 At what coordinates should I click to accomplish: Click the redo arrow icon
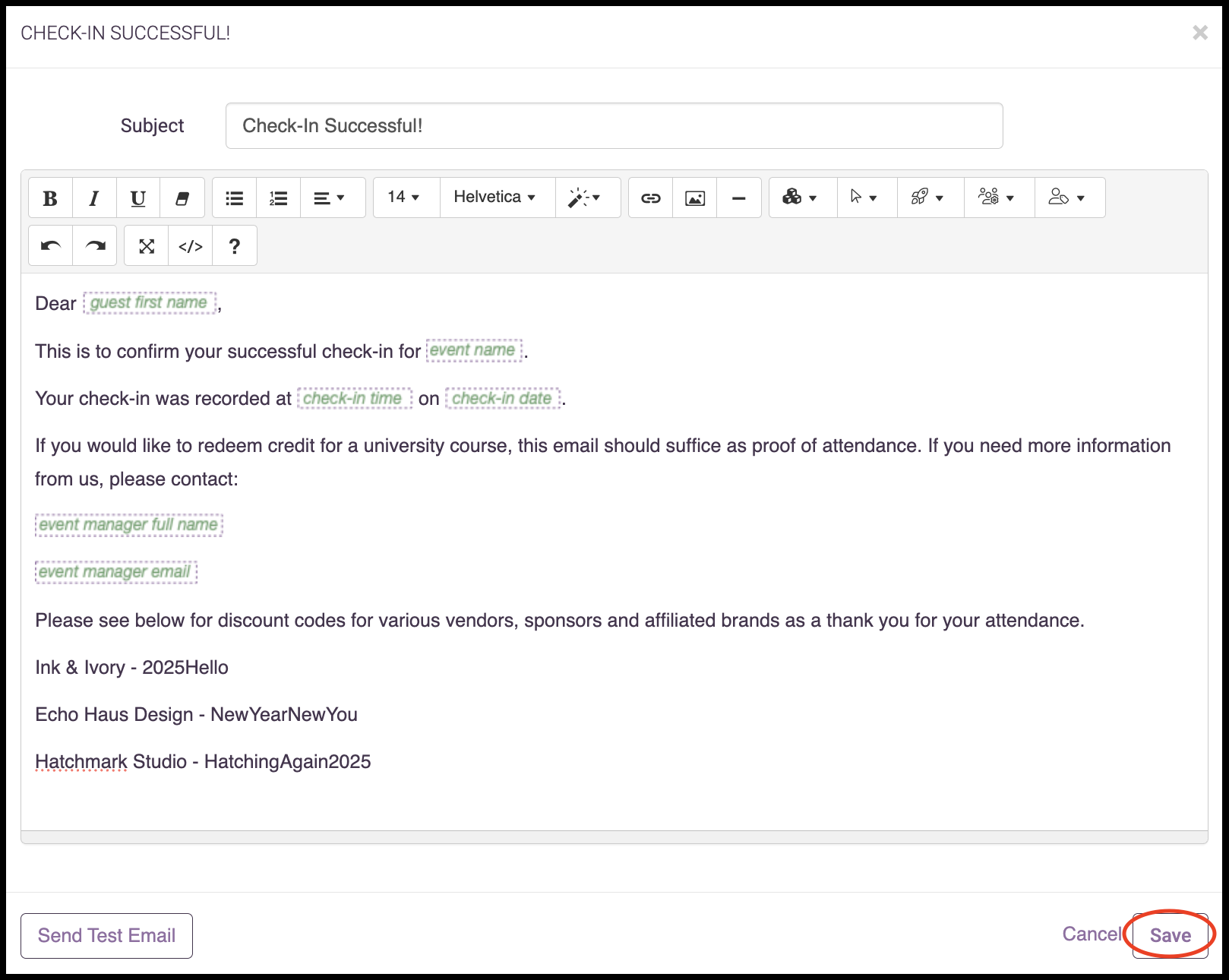[95, 245]
